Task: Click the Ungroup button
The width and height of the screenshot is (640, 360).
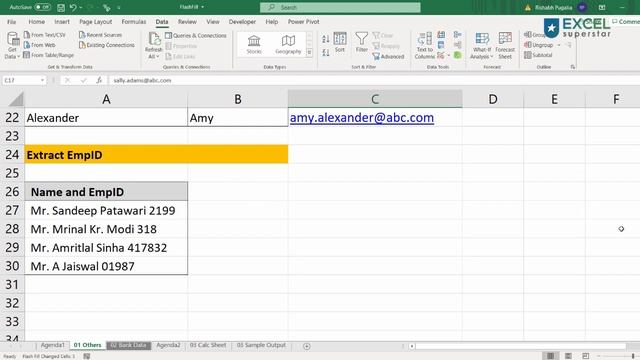Action: click(x=539, y=45)
